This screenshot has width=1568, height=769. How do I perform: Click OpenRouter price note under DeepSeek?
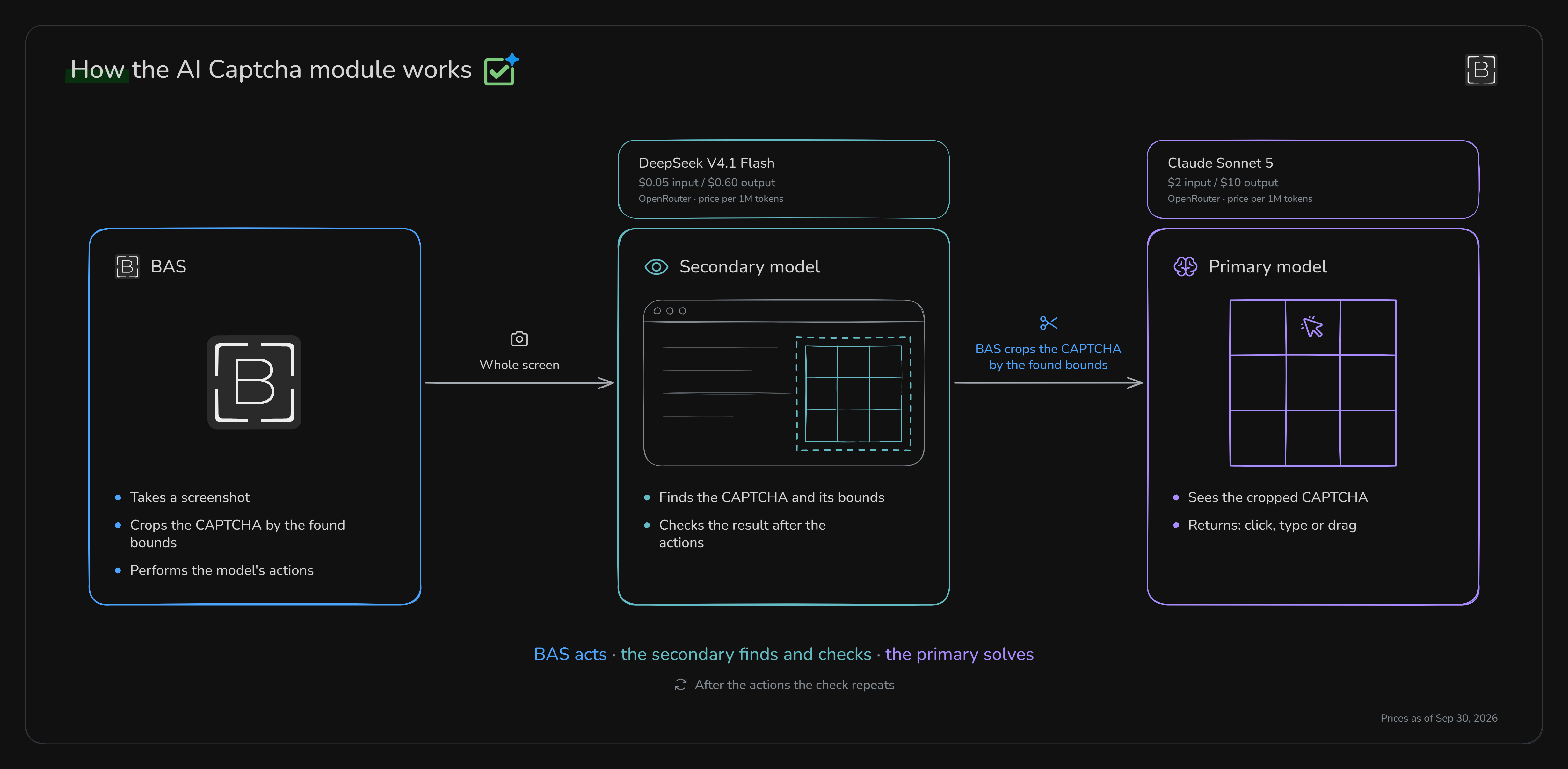[710, 199]
